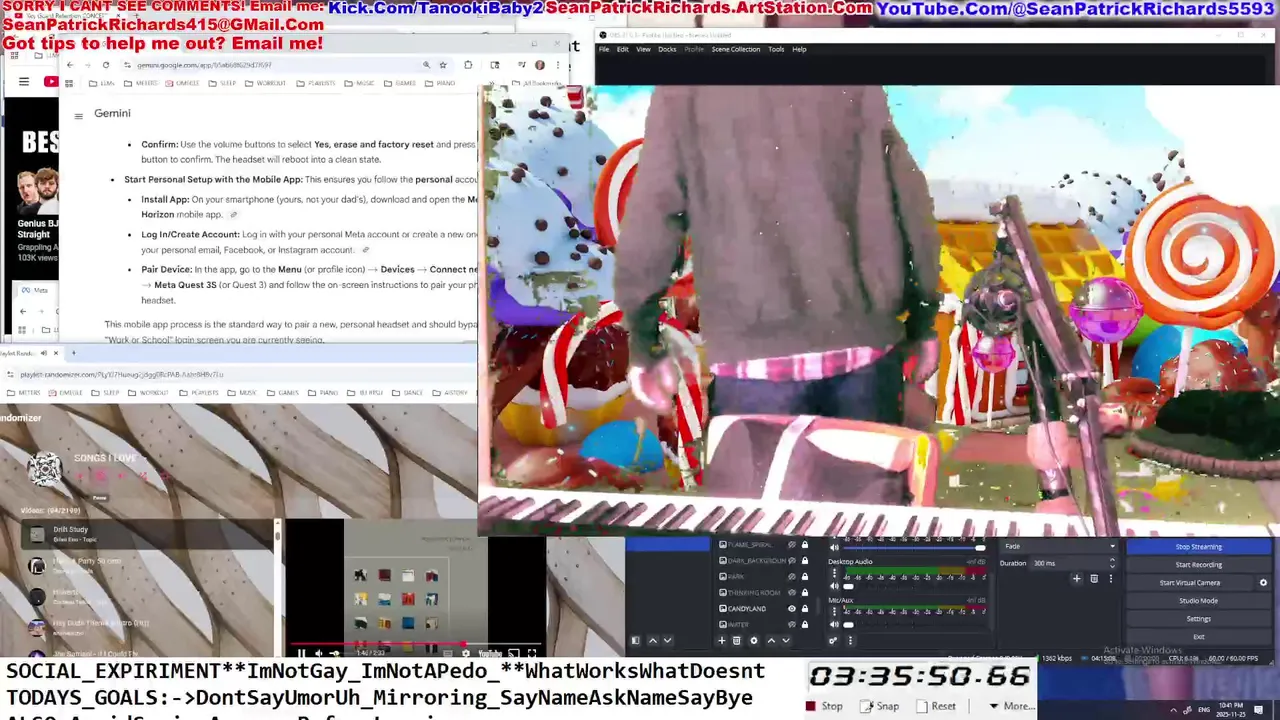1280x720 pixels.
Task: Open scene filters icon in OBS scenes toolbar
Action: coord(635,640)
